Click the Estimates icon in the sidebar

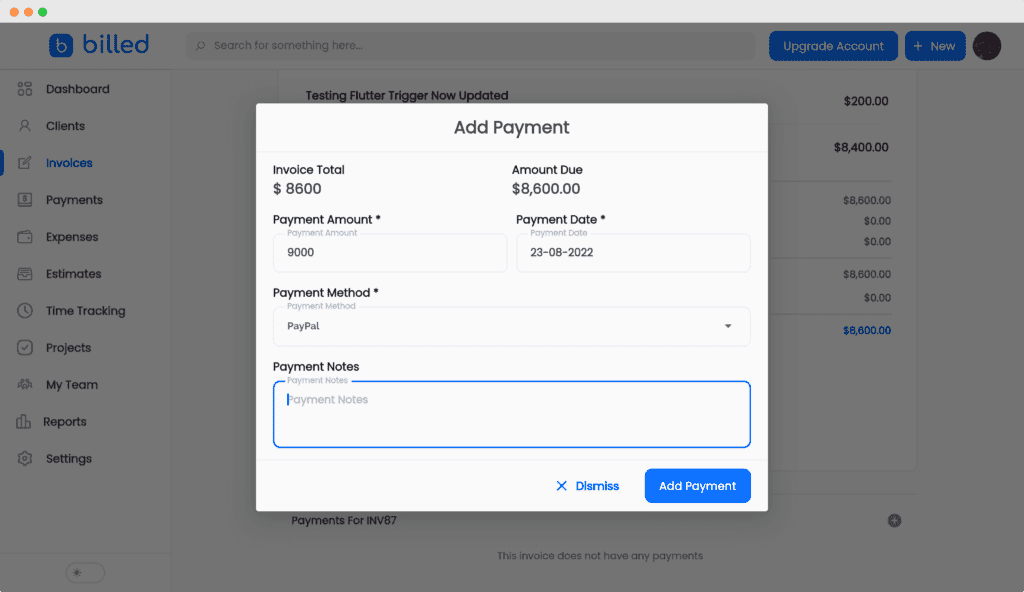24,273
